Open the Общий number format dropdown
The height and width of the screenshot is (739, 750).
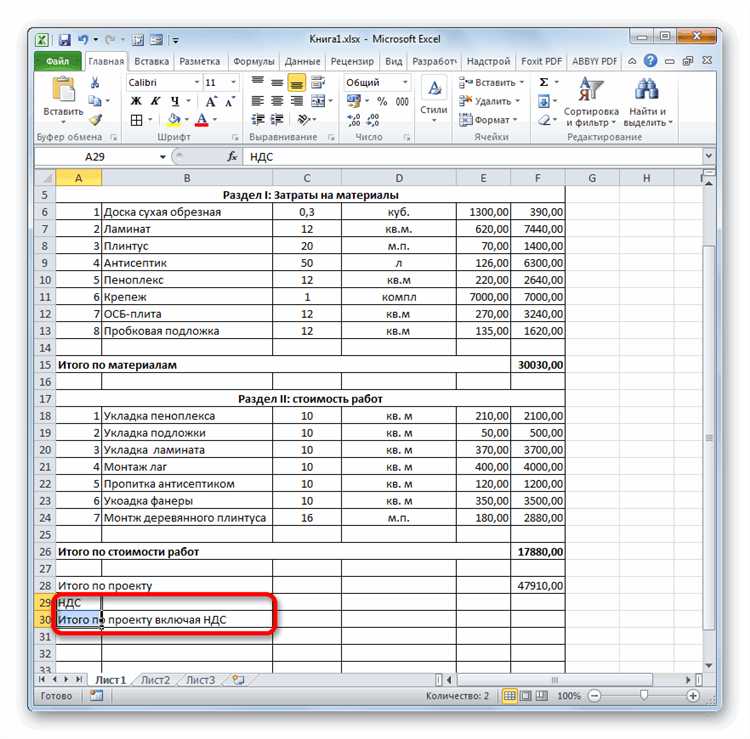(405, 82)
